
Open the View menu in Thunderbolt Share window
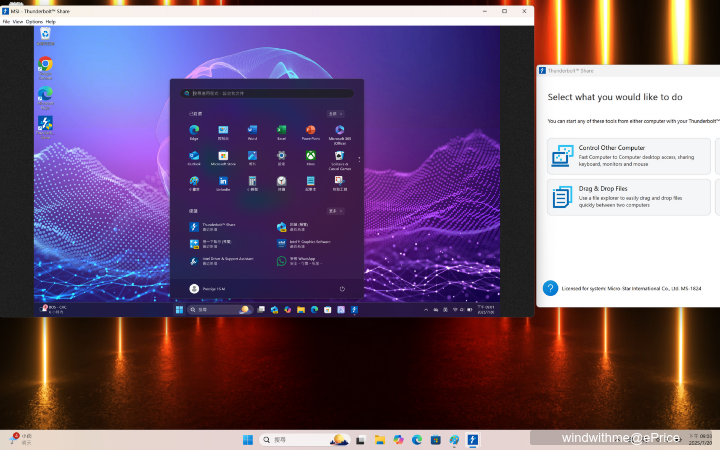click(17, 22)
